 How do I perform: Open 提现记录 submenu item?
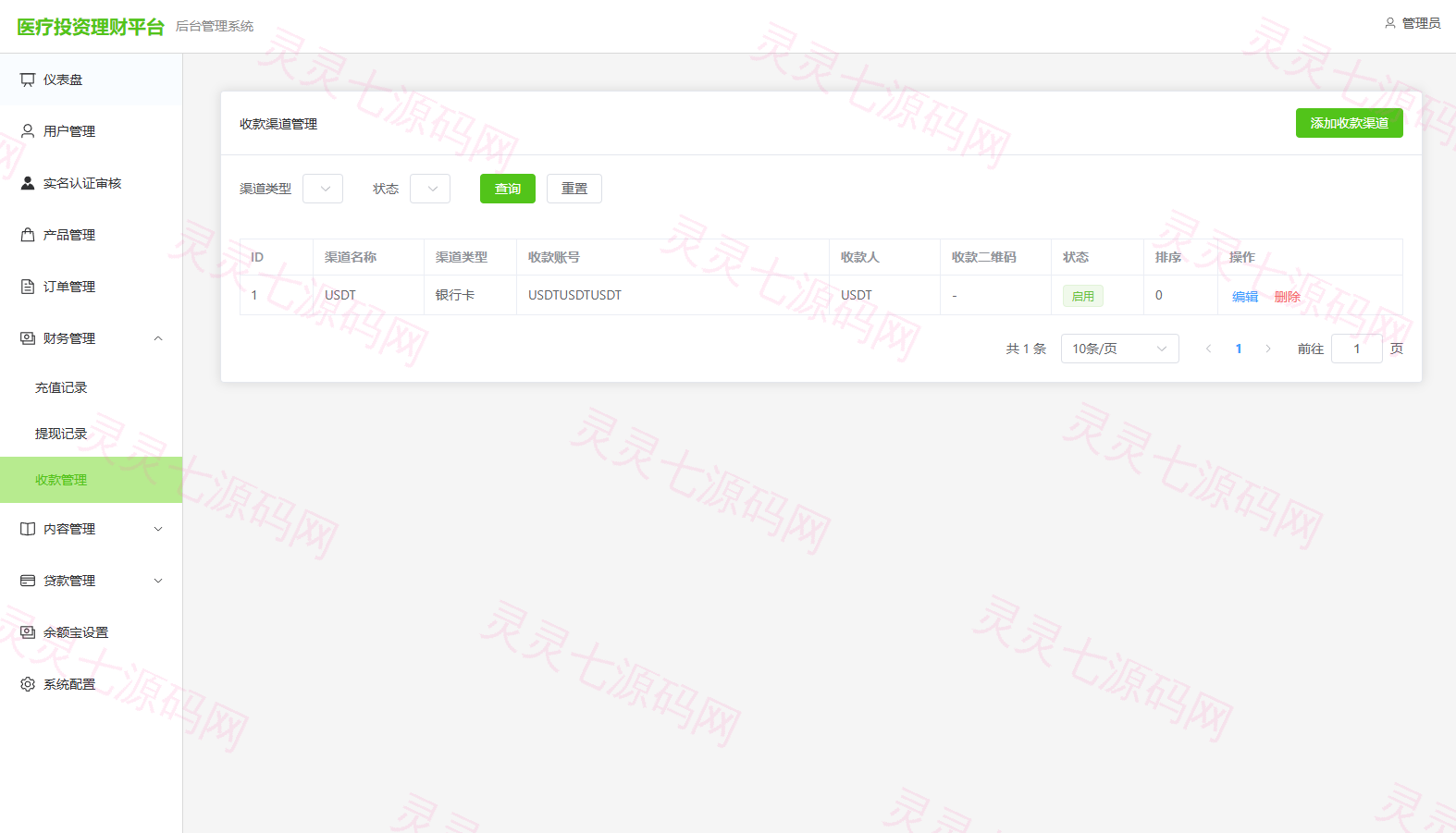point(91,434)
